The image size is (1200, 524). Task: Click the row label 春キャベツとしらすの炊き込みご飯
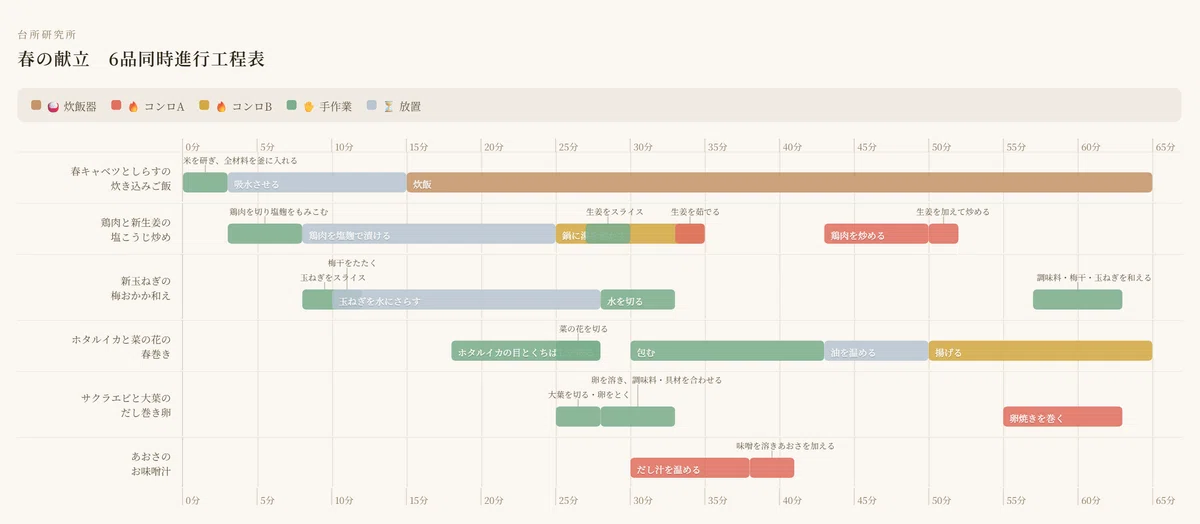click(121, 179)
